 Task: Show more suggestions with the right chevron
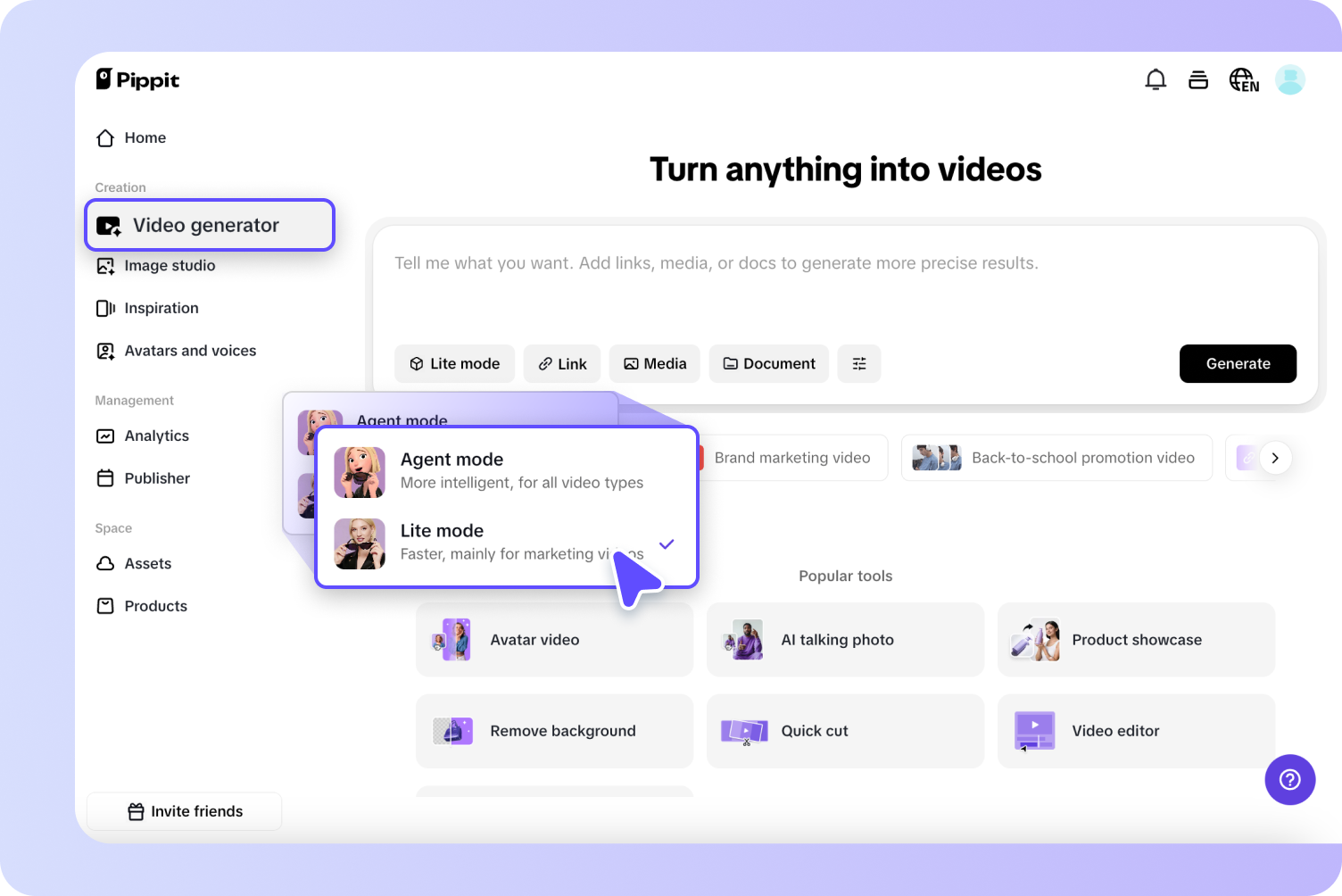pos(1275,458)
